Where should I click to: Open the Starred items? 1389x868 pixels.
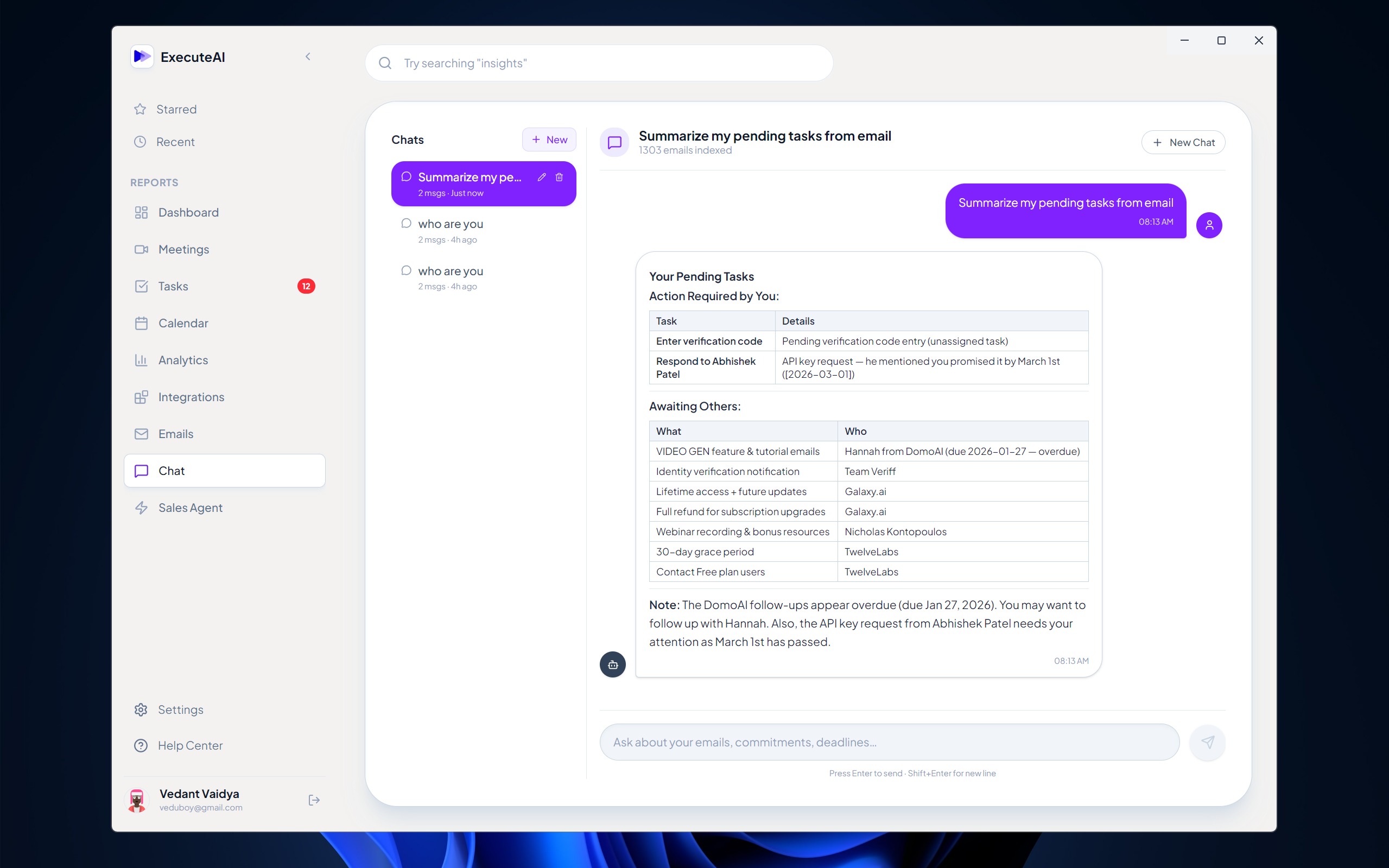pyautogui.click(x=176, y=109)
